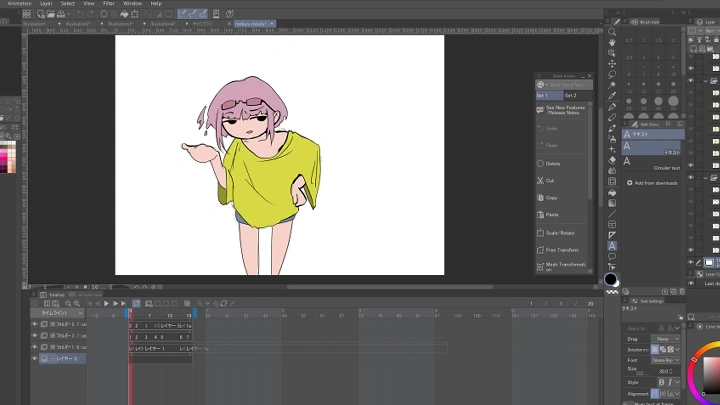Screen dimensions: 720x405
Task: Jump to the last timeline frame
Action: (124, 304)
